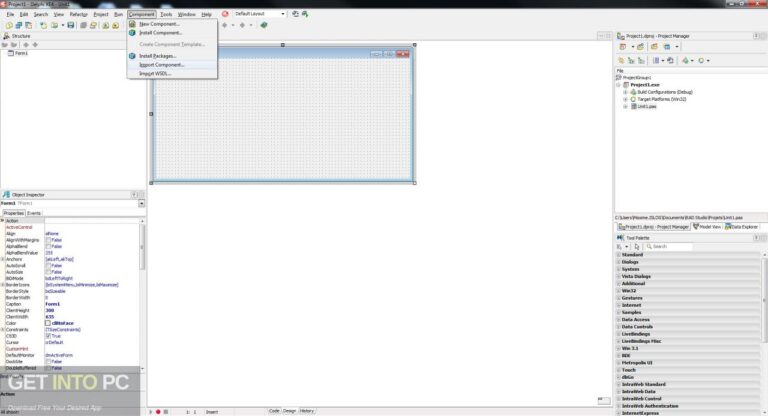Open the Tools menu

point(166,14)
